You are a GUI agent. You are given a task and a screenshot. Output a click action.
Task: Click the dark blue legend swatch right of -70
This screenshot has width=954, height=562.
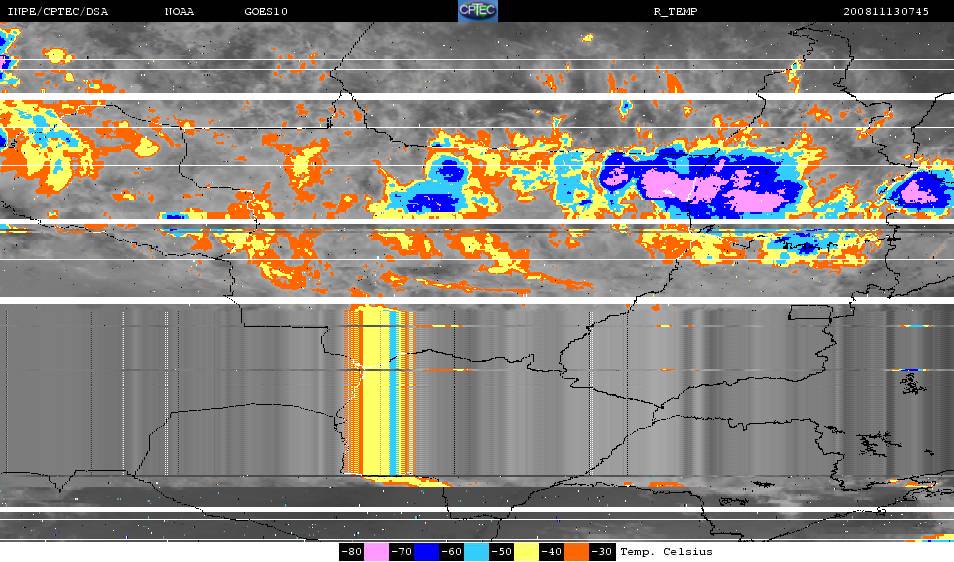(427, 552)
